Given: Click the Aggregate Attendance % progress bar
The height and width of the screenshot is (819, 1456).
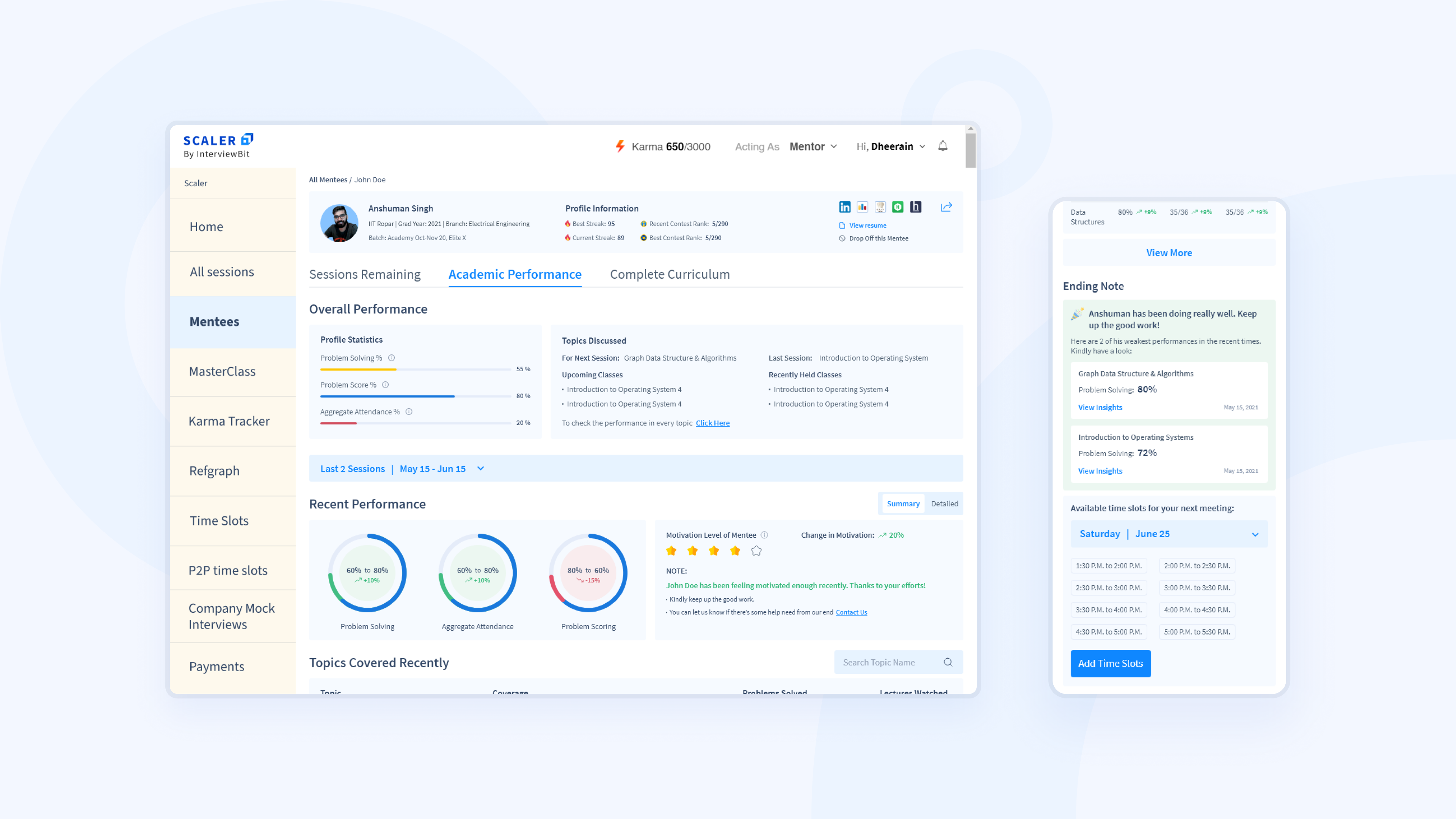Looking at the screenshot, I should (416, 424).
